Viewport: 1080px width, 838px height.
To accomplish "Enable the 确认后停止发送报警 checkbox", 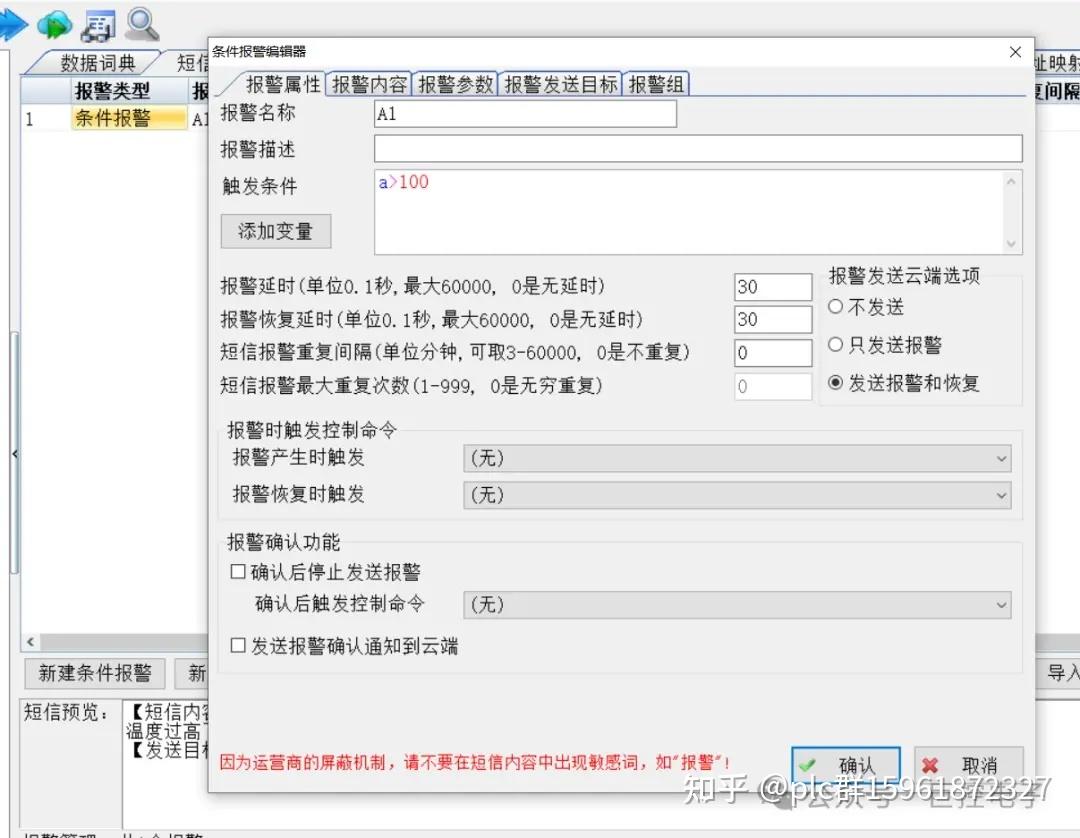I will click(237, 570).
